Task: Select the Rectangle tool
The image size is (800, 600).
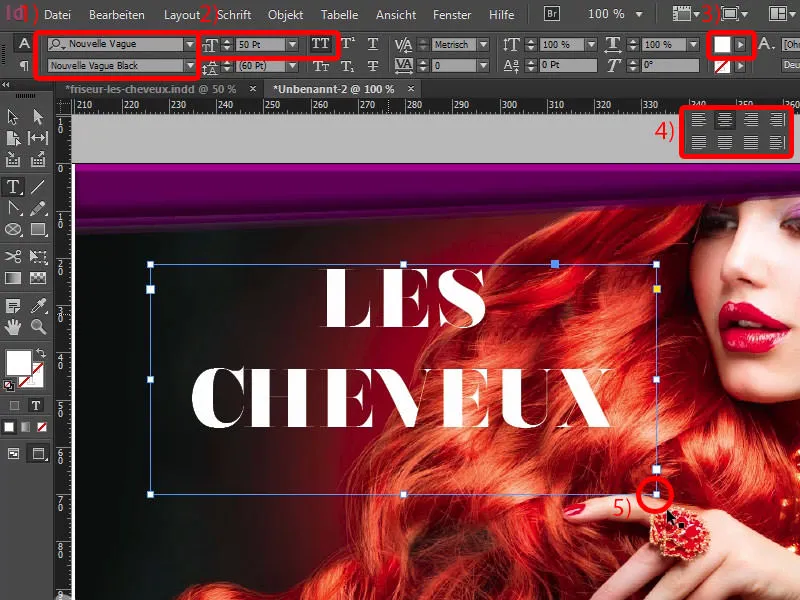Action: click(38, 230)
